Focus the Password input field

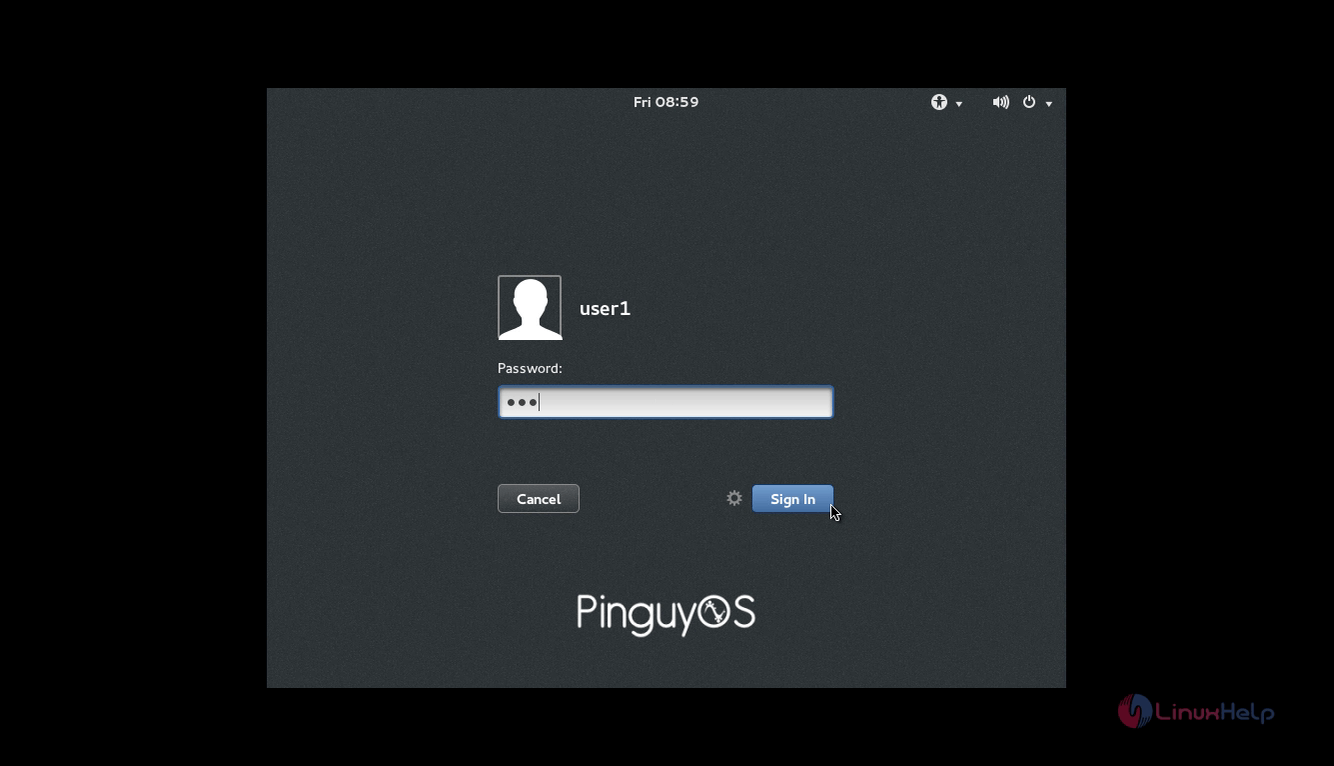click(665, 402)
